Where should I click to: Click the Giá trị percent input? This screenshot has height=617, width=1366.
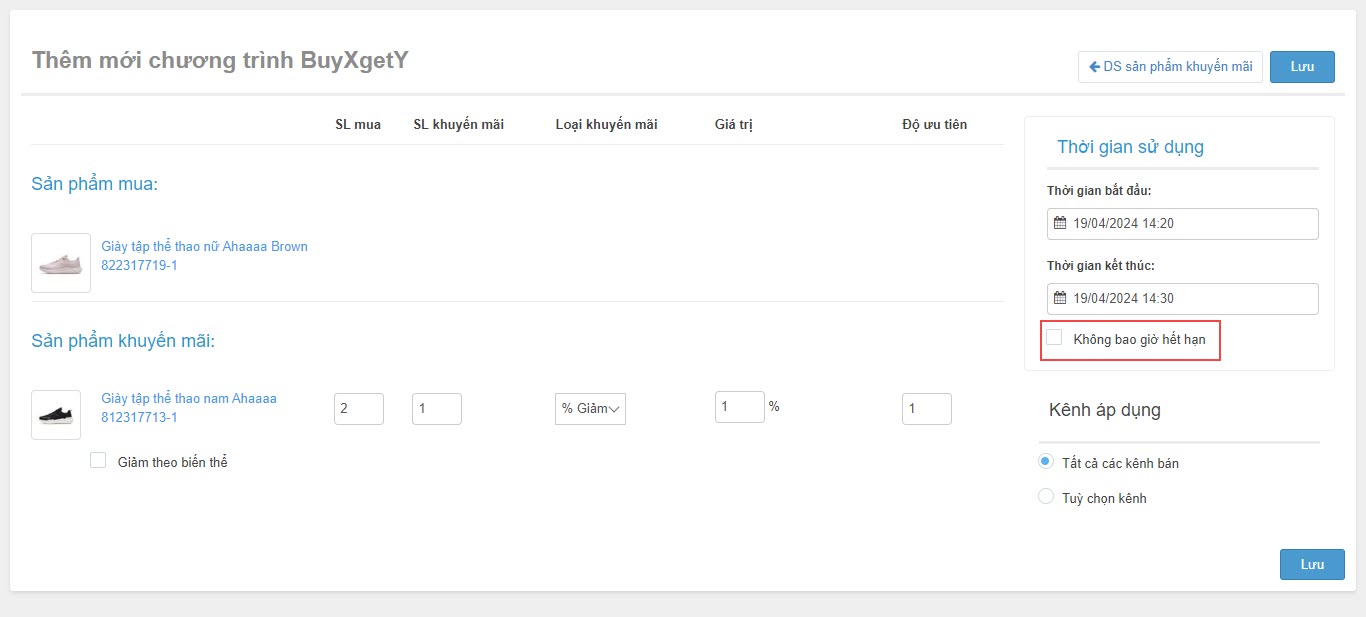coord(739,407)
